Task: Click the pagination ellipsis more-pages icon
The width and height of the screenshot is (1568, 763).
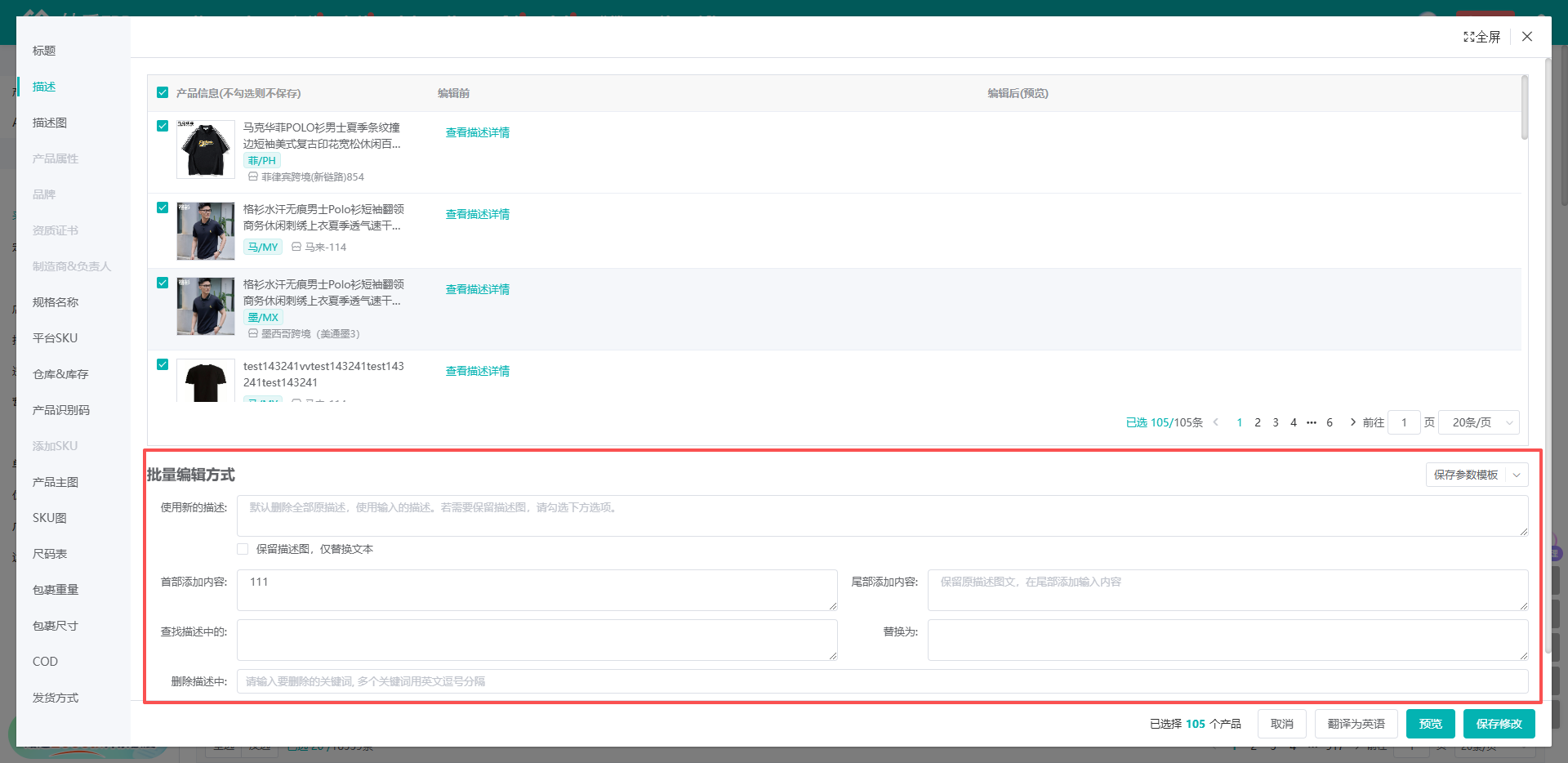Action: coord(1312,422)
